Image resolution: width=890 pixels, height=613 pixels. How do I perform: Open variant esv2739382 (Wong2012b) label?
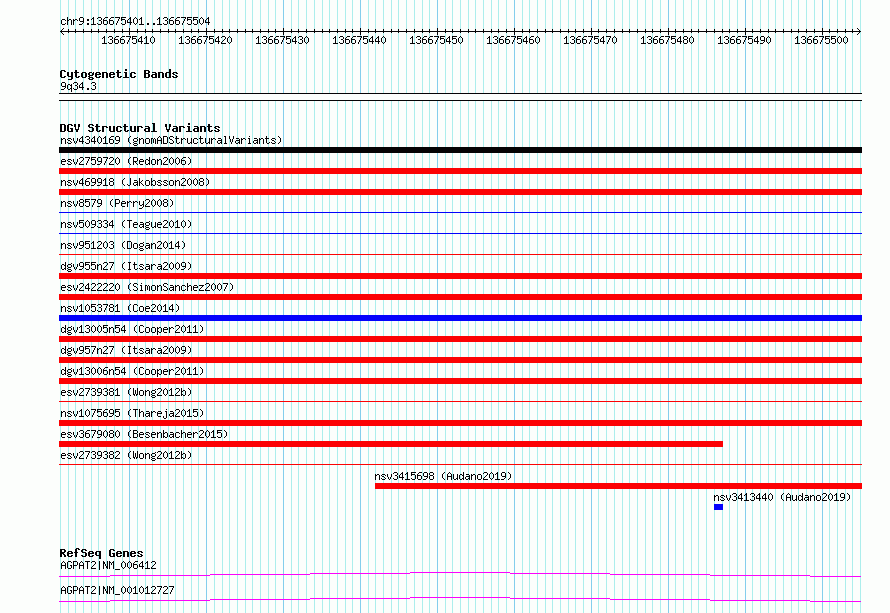(x=126, y=455)
